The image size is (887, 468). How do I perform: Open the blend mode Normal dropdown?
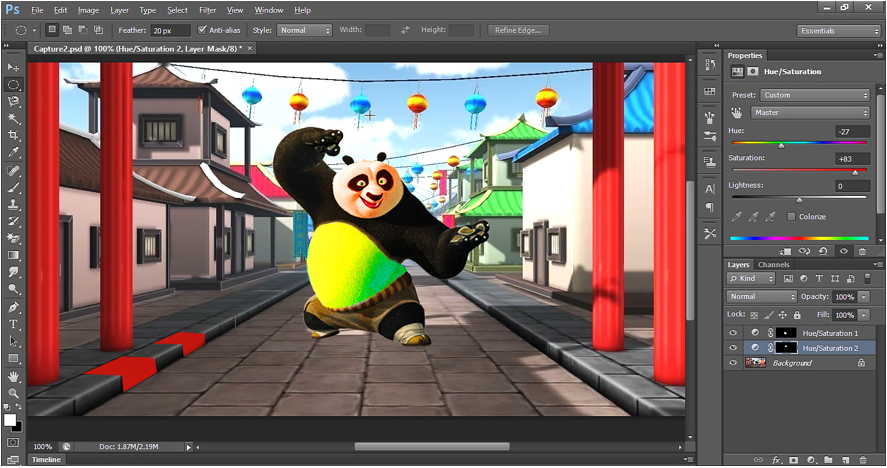[761, 297]
